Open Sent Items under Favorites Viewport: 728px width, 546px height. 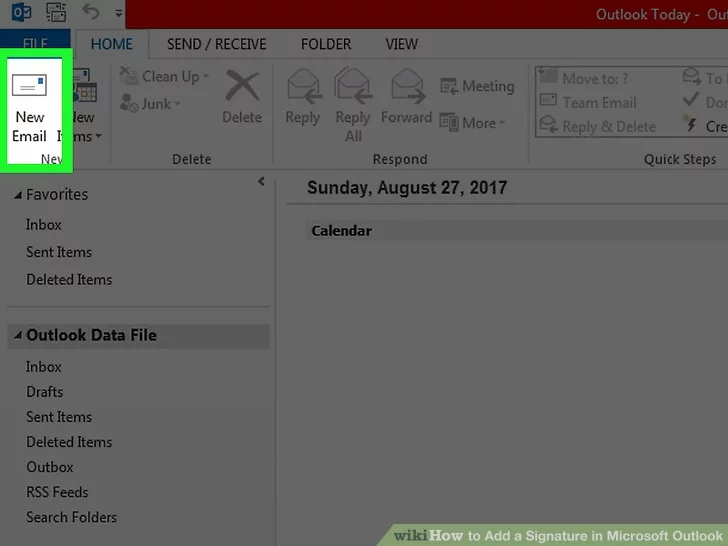click(59, 252)
